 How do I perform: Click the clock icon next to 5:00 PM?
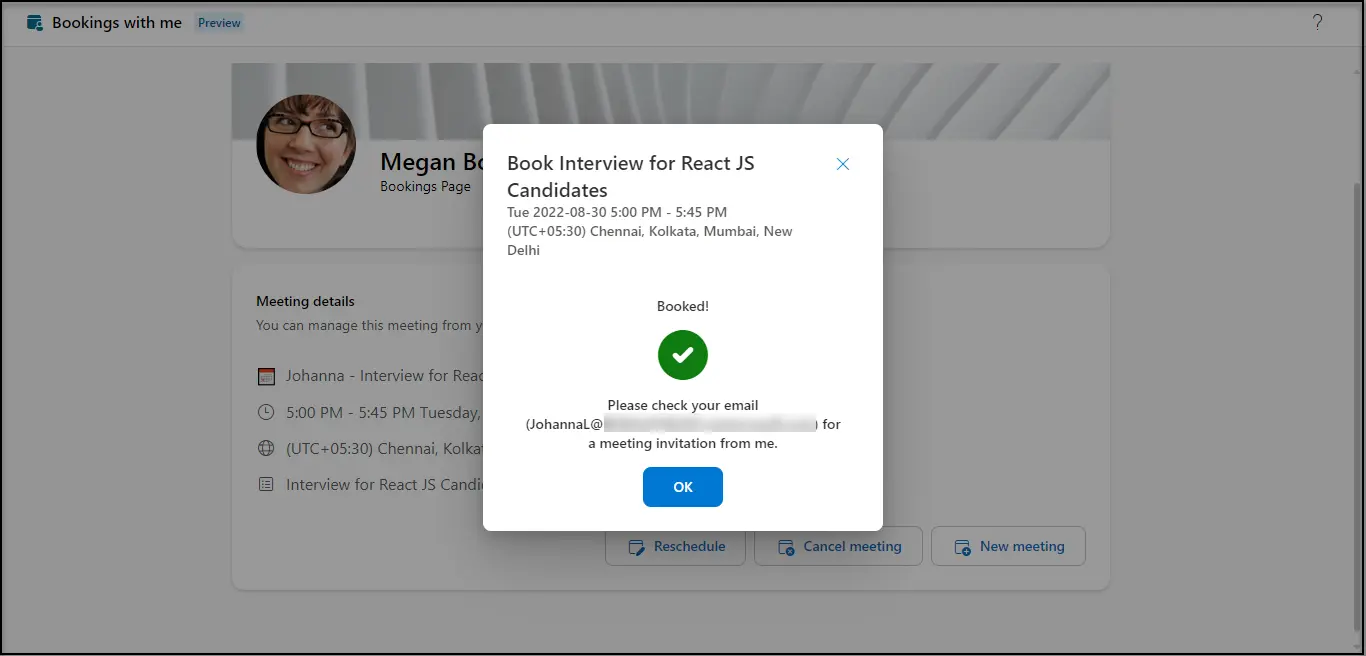point(266,412)
